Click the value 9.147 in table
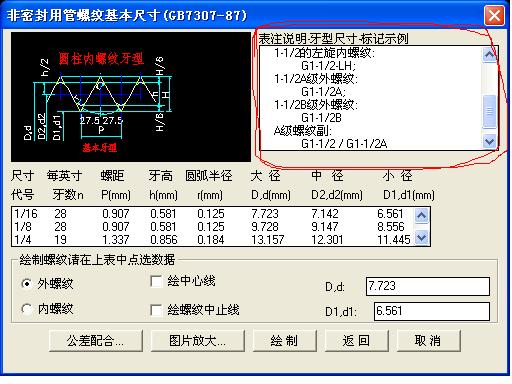 pyautogui.click(x=325, y=227)
